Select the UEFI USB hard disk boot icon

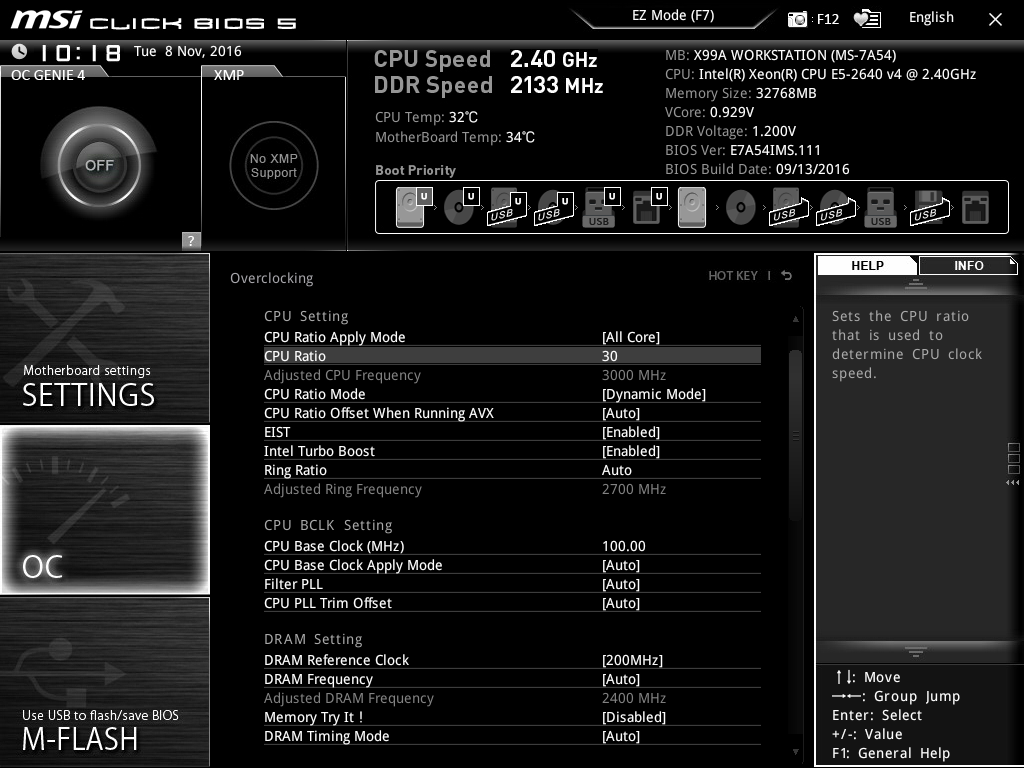pos(507,207)
